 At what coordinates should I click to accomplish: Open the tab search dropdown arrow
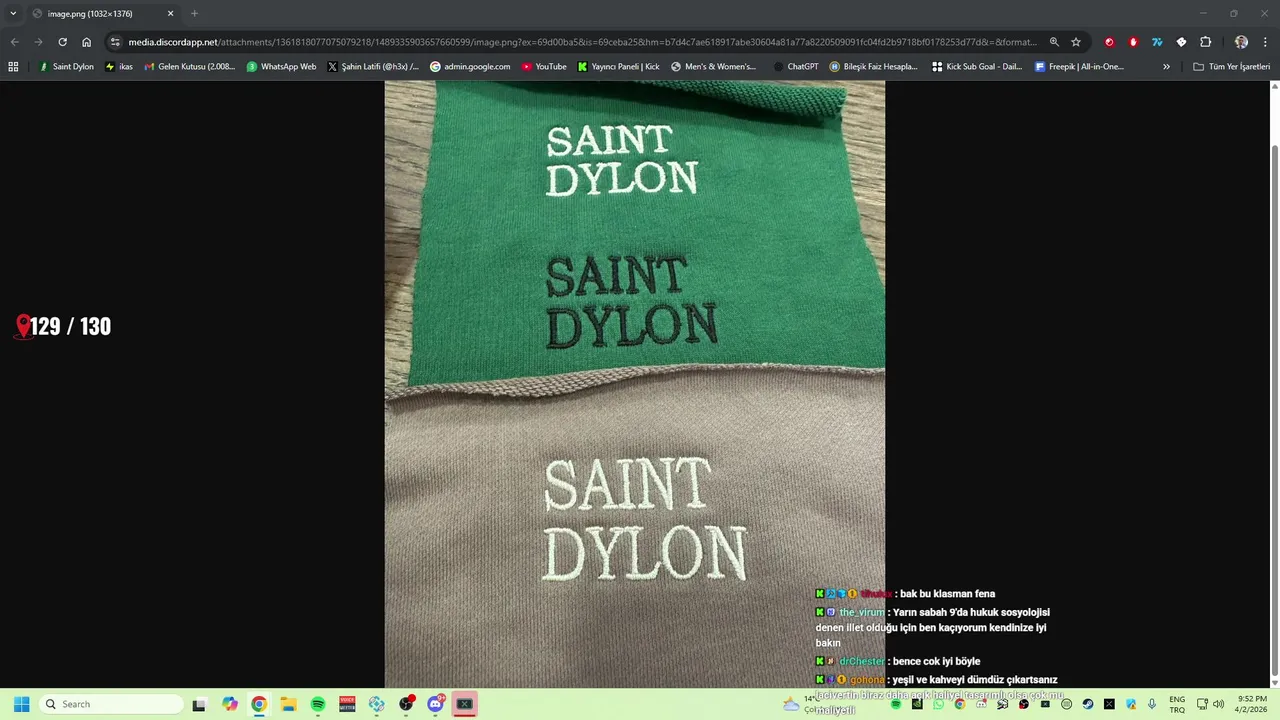[x=13, y=13]
